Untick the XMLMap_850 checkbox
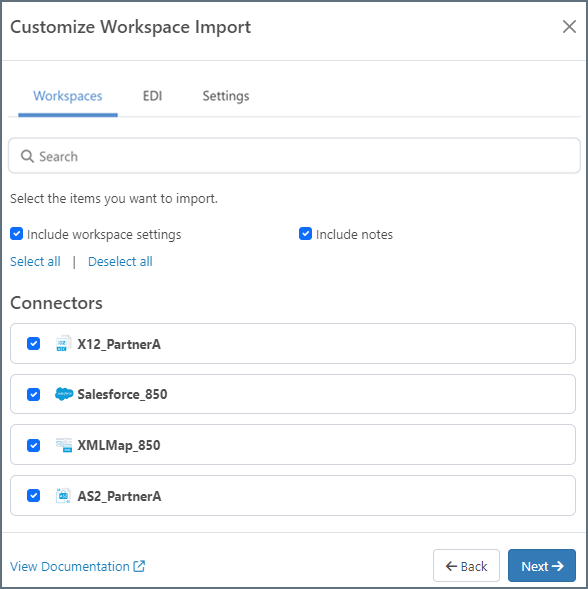This screenshot has width=588, height=589. click(x=33, y=445)
